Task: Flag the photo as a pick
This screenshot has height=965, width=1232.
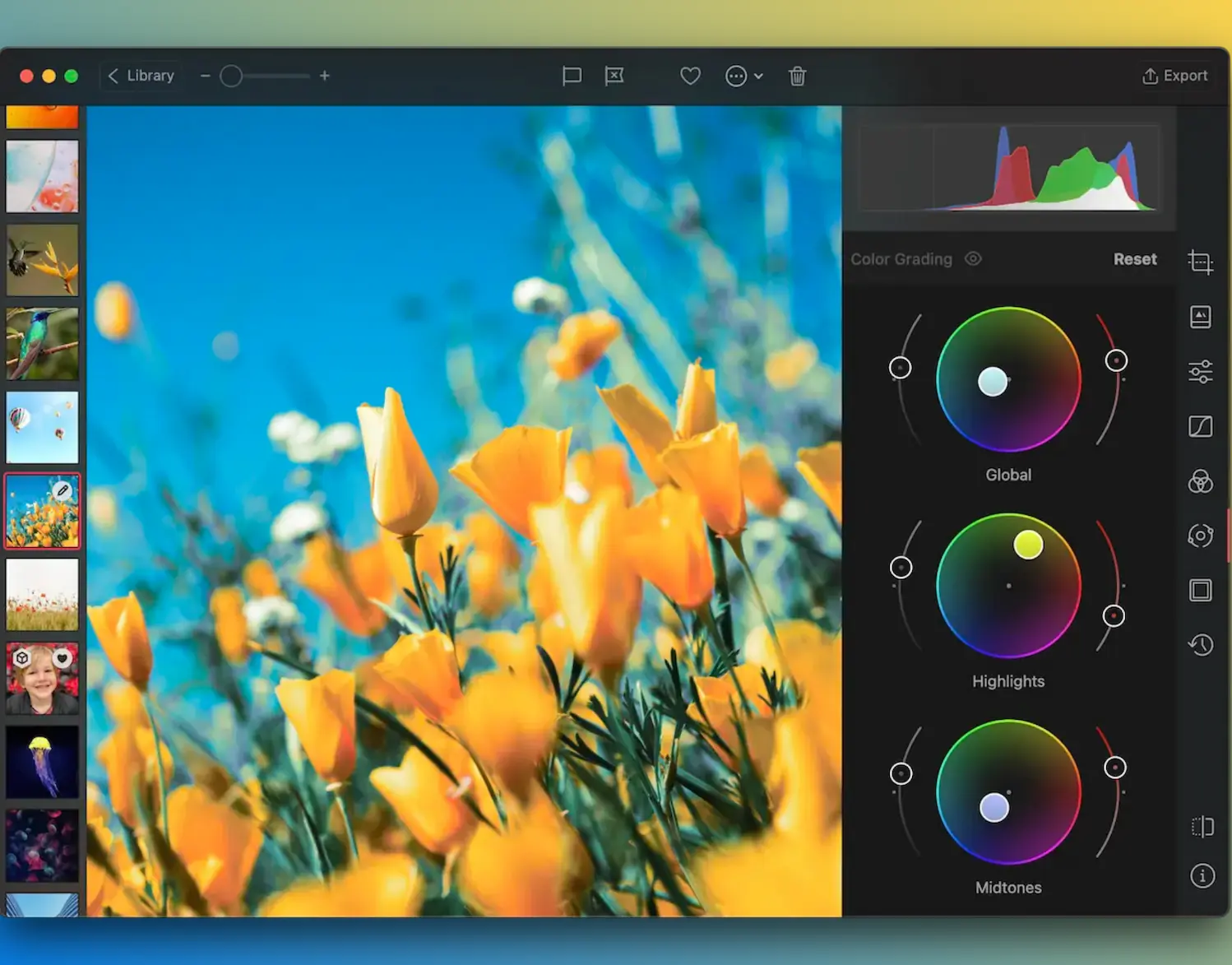Action: (572, 77)
